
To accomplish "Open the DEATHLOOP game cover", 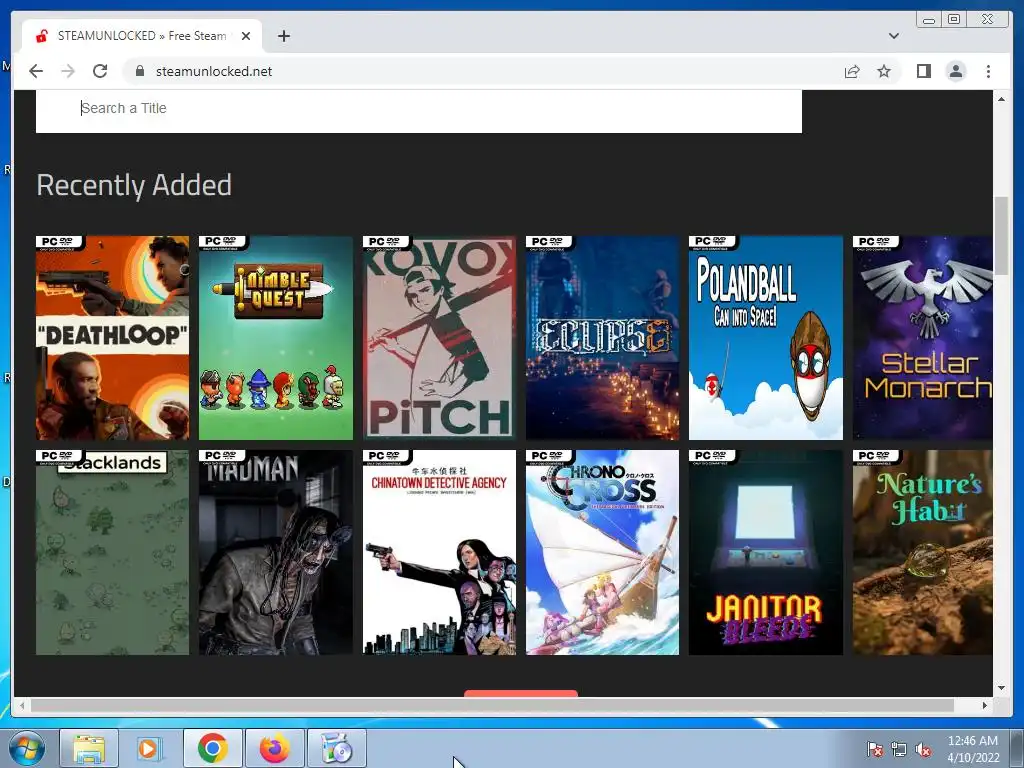I will pyautogui.click(x=112, y=338).
